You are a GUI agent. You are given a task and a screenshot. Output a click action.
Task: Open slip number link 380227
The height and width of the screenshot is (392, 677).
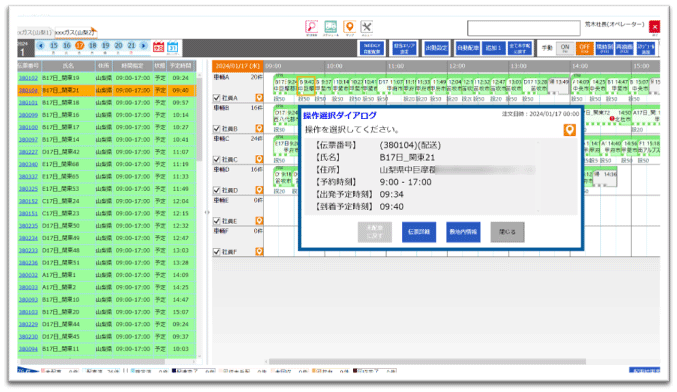pyautogui.click(x=28, y=152)
